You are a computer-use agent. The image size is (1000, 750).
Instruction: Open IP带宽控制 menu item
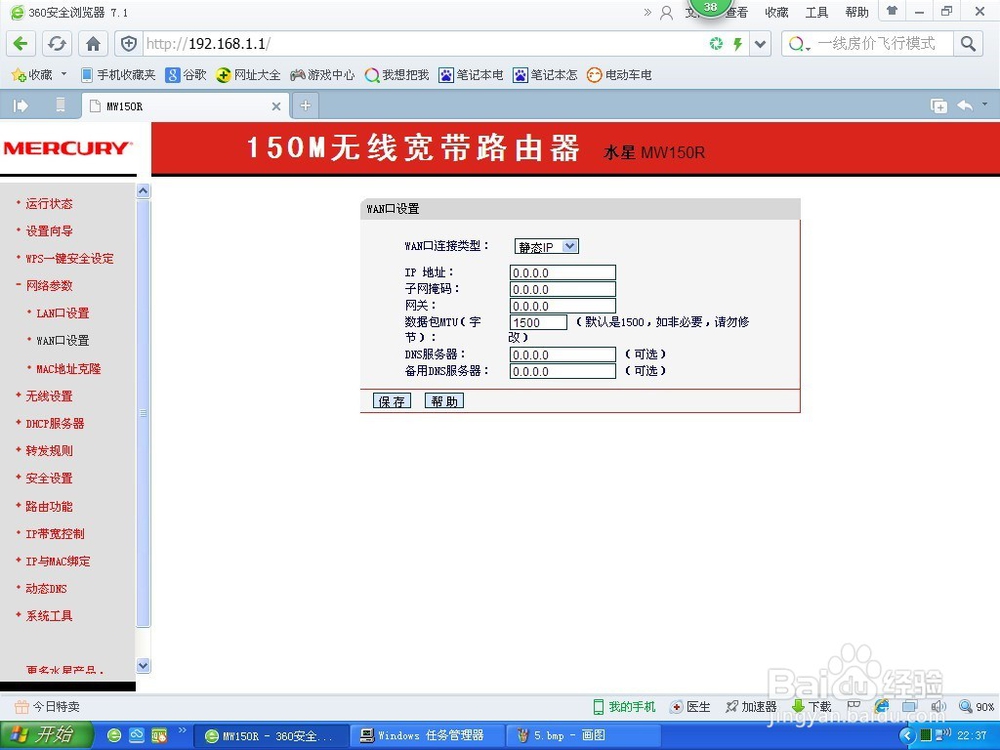click(x=55, y=534)
